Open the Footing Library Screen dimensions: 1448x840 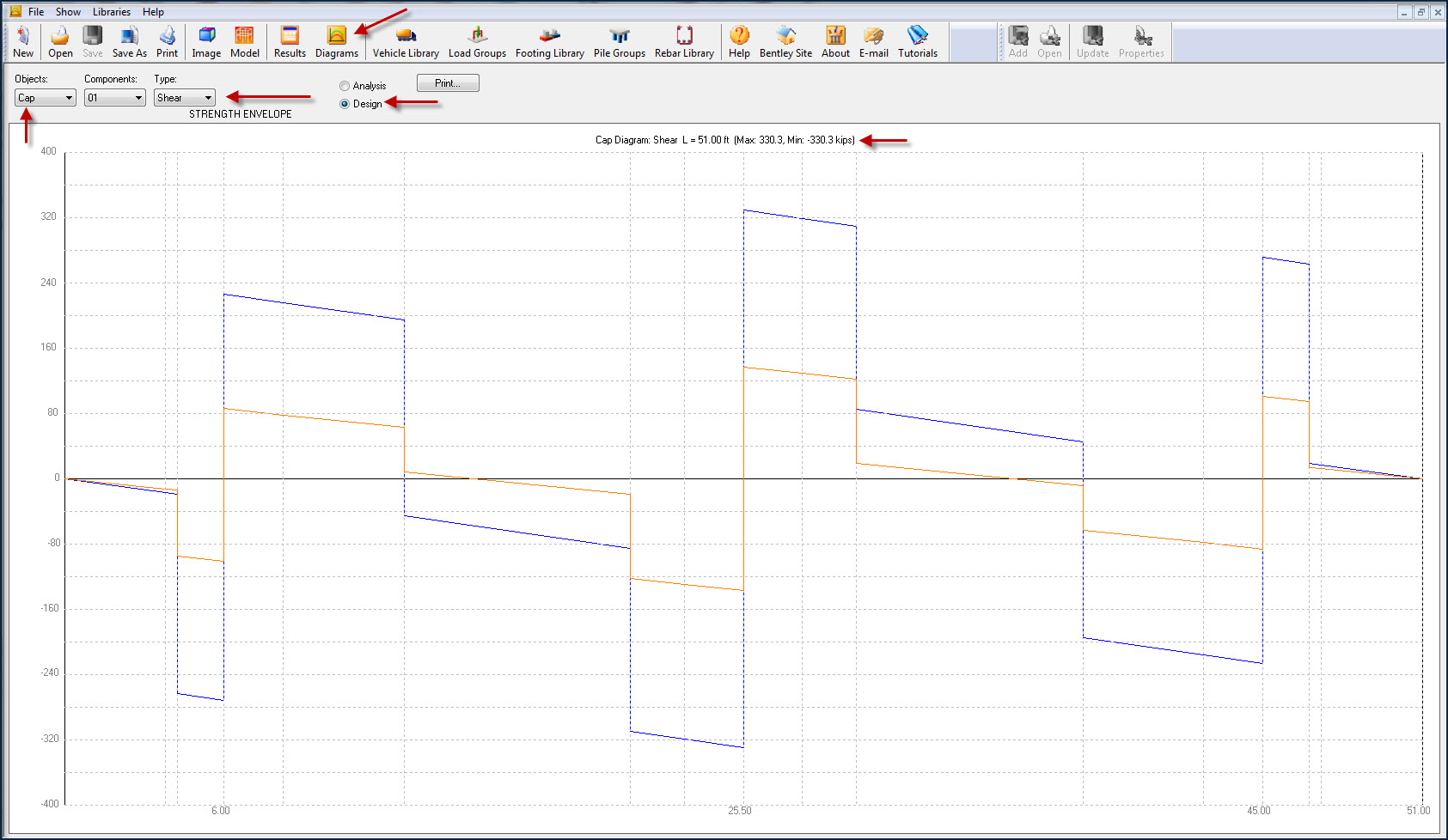coord(549,41)
